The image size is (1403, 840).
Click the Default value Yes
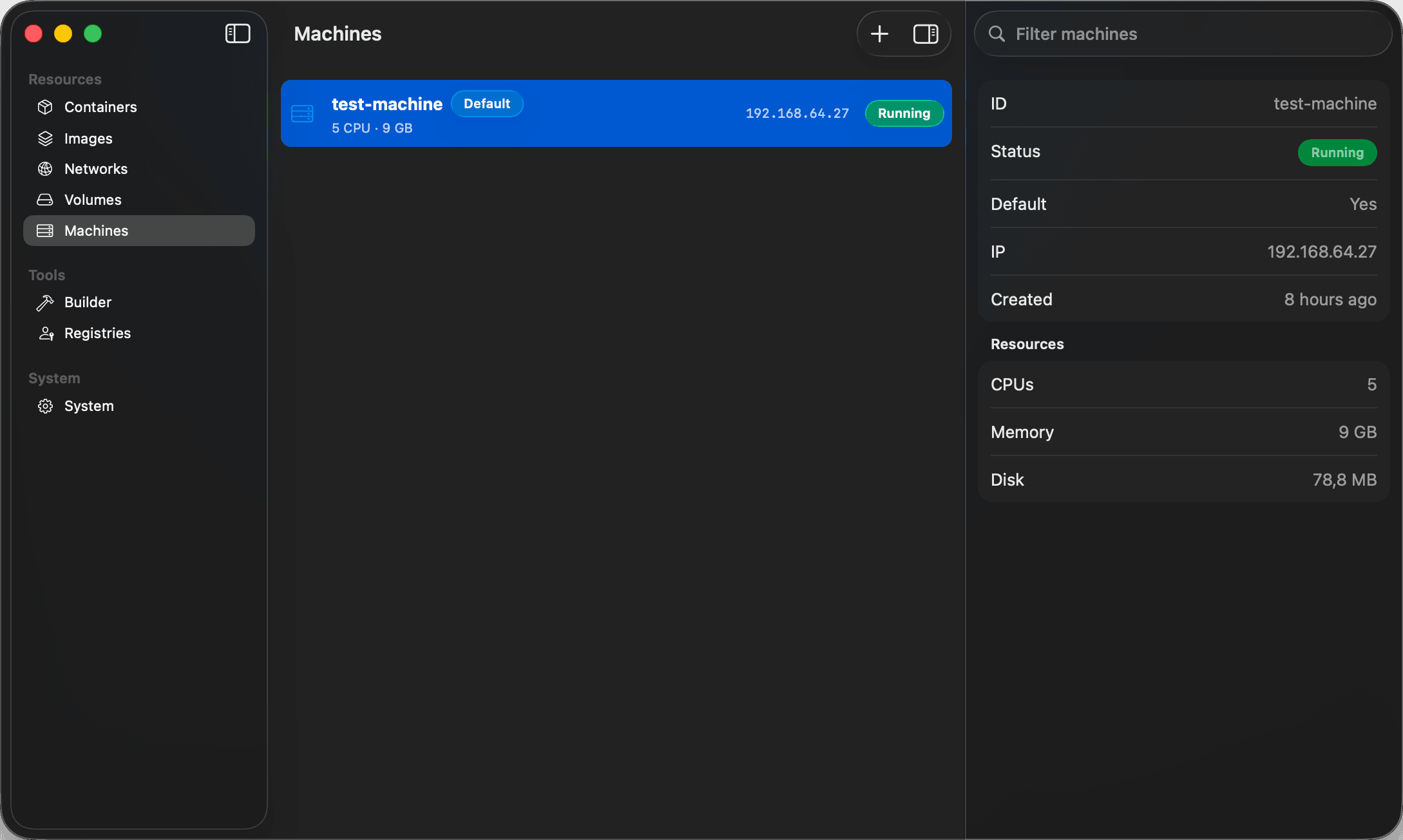1363,204
